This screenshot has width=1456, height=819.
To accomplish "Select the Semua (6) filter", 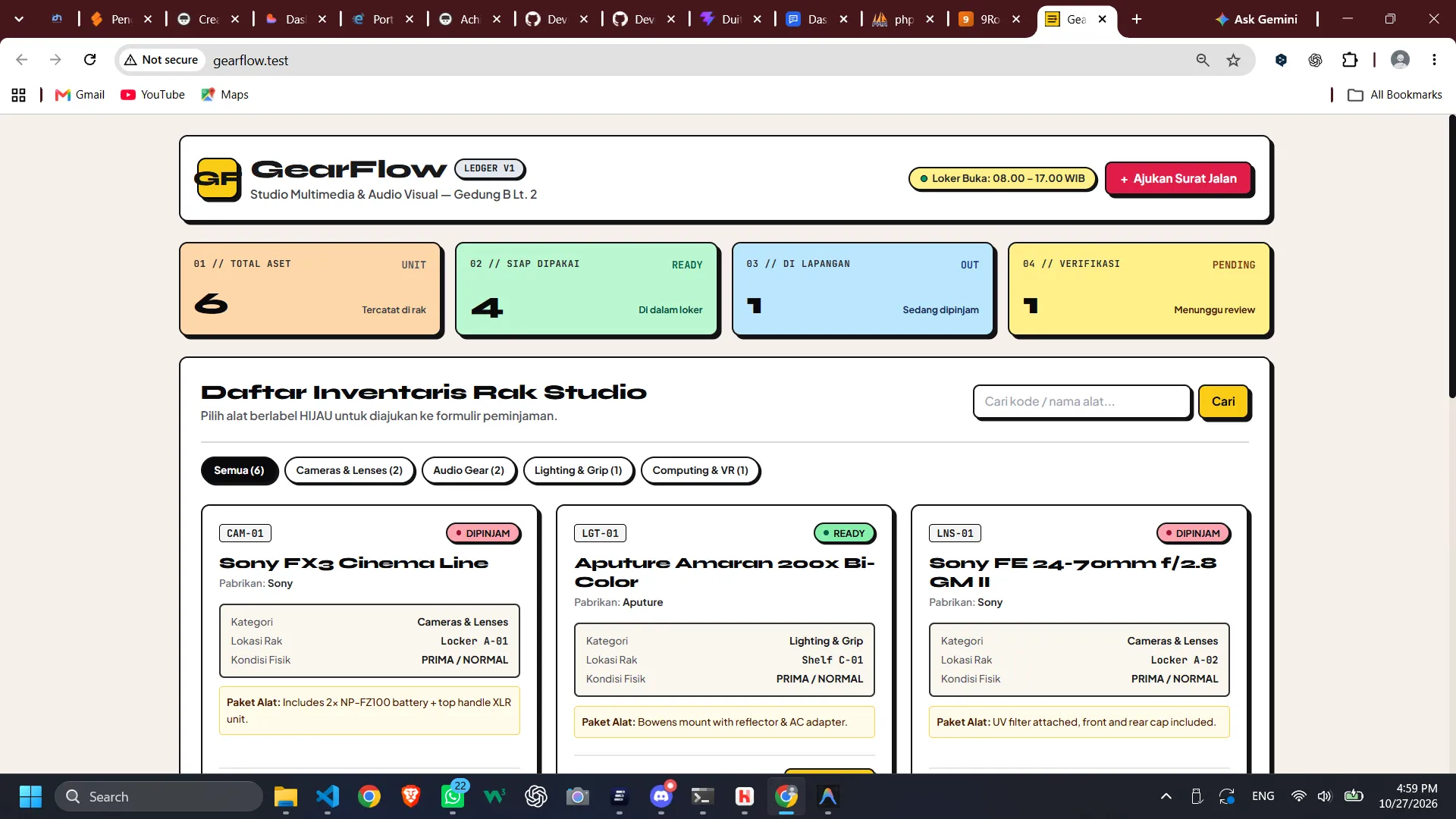I will (239, 470).
